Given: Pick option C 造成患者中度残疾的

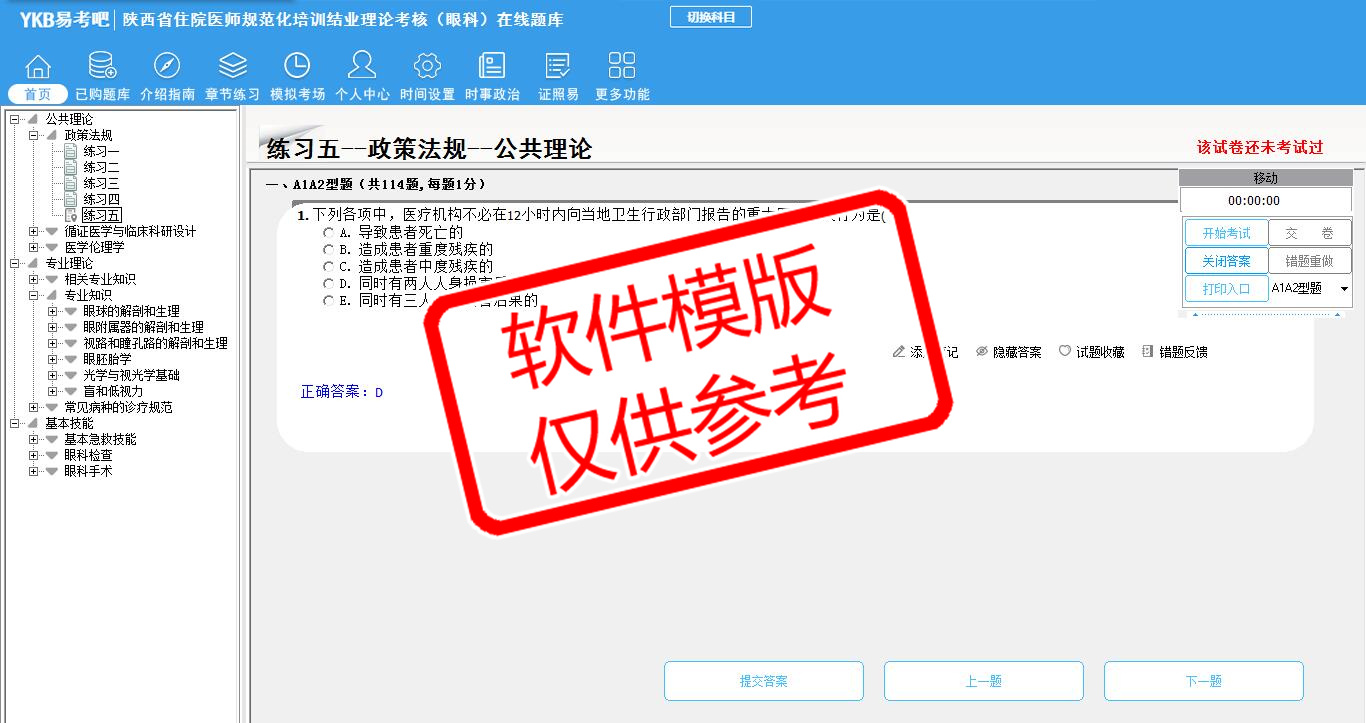Looking at the screenshot, I should pyautogui.click(x=328, y=266).
